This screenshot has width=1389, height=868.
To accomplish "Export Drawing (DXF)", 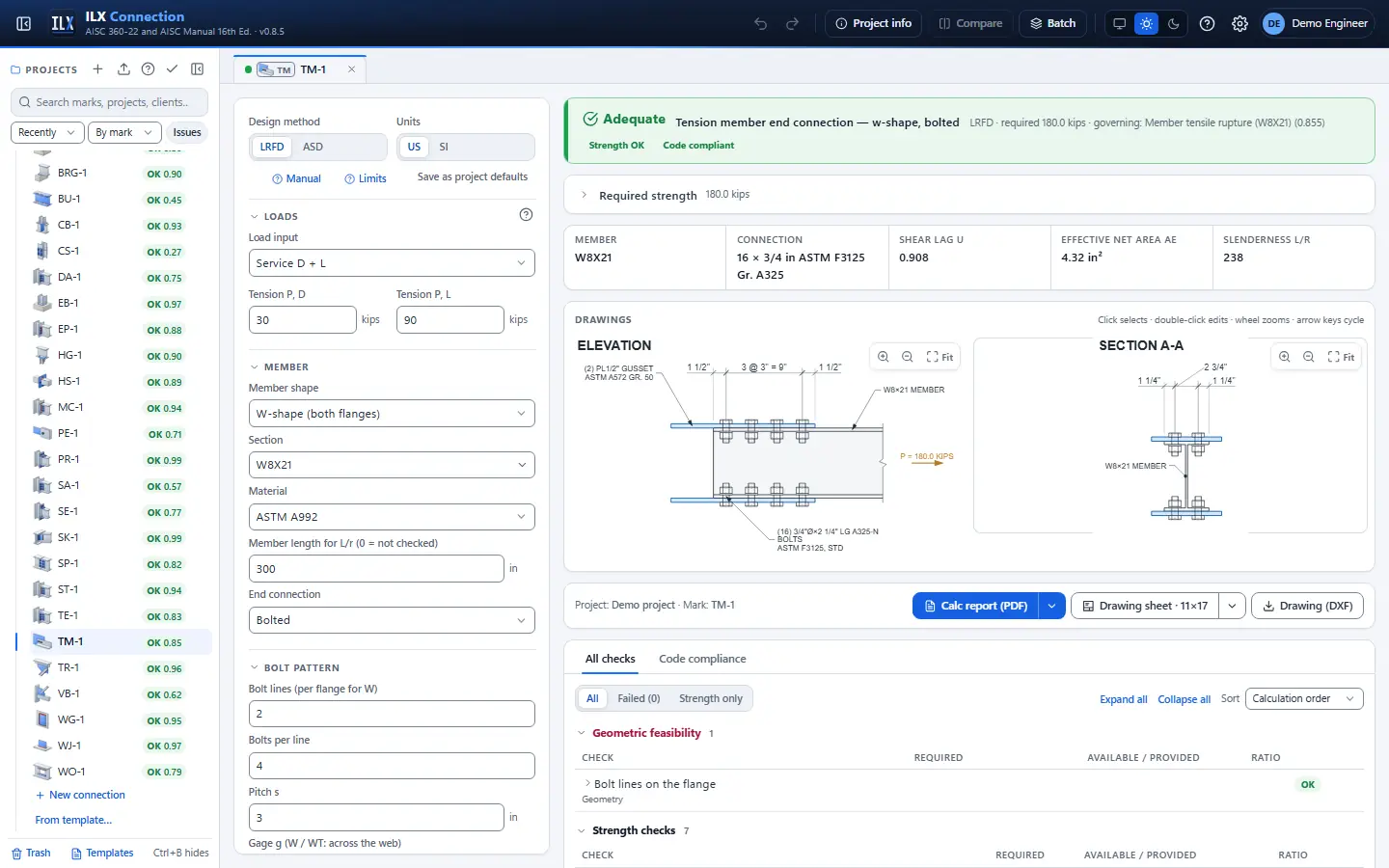I will tap(1307, 606).
